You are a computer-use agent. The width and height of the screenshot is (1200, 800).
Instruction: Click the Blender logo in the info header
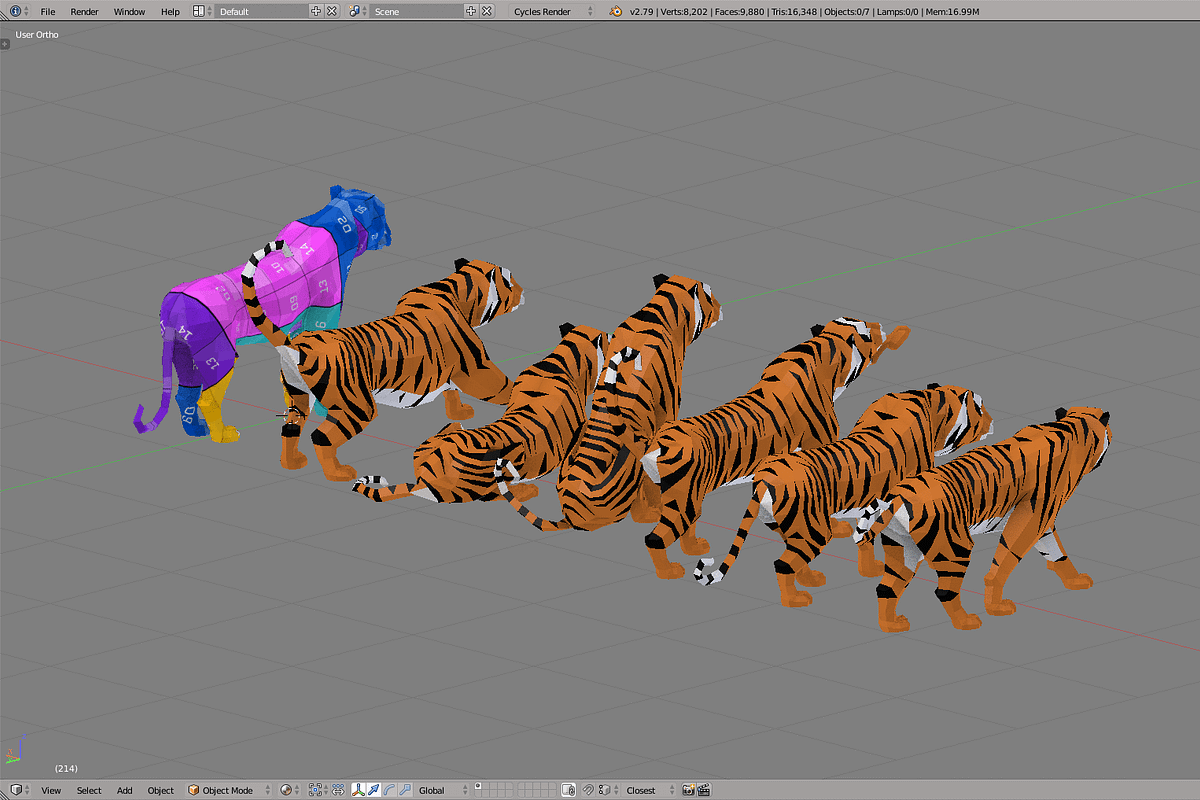[616, 11]
